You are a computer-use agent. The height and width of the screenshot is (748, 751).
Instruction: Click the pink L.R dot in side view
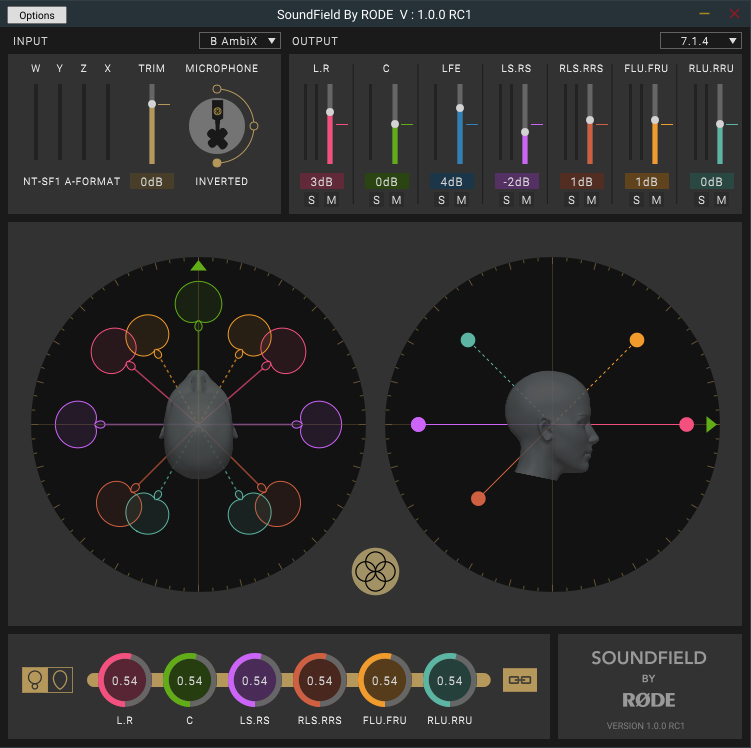[x=686, y=424]
